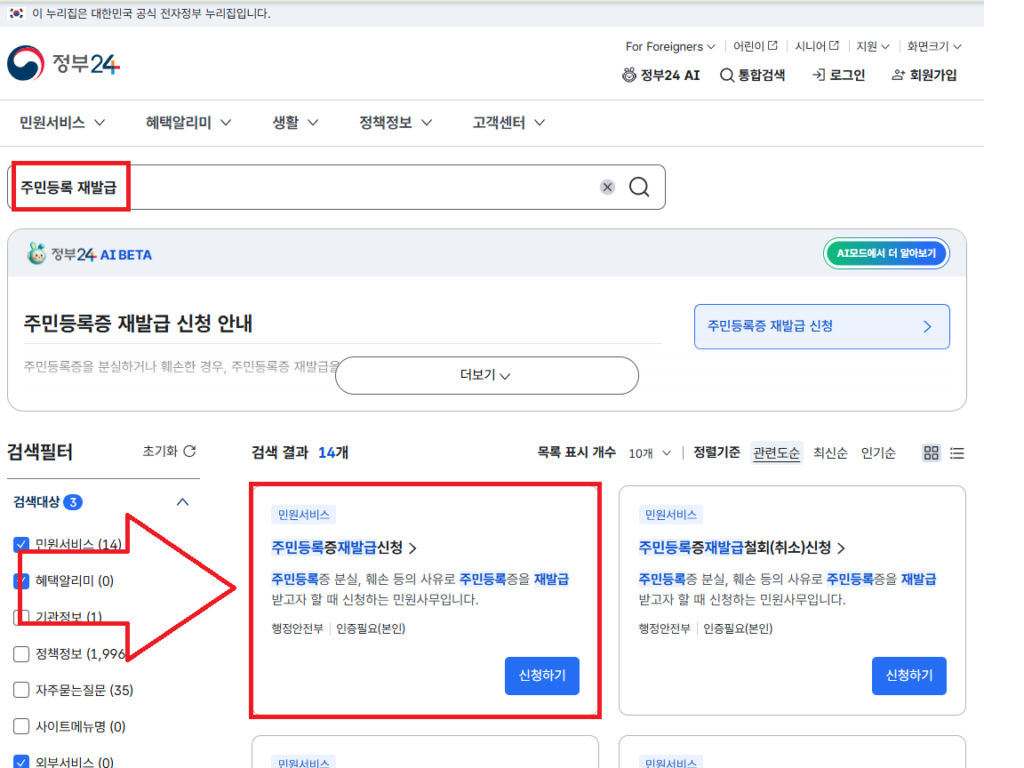Screen dimensions: 1024x768
Task: Click the 검색 결과 14개 count text
Action: point(300,452)
